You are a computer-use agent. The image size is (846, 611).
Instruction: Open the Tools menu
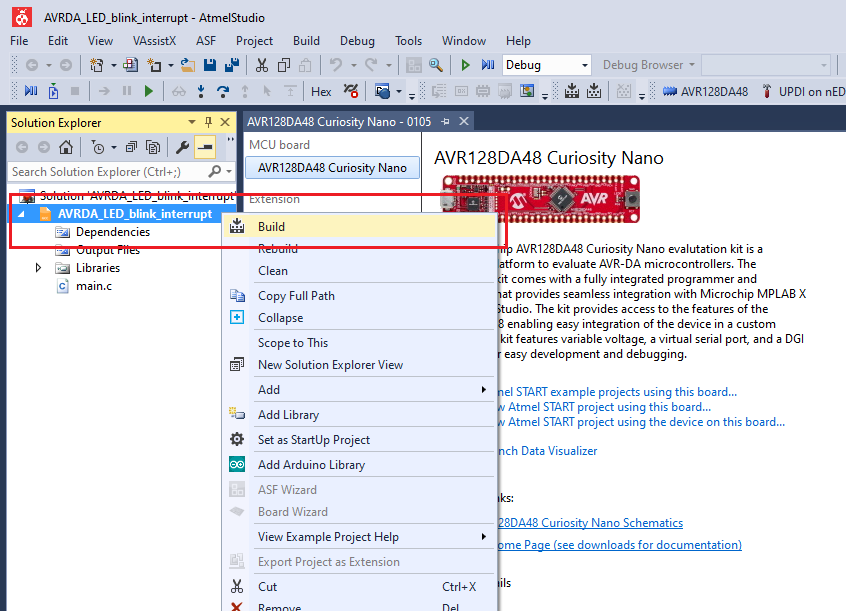pos(408,41)
